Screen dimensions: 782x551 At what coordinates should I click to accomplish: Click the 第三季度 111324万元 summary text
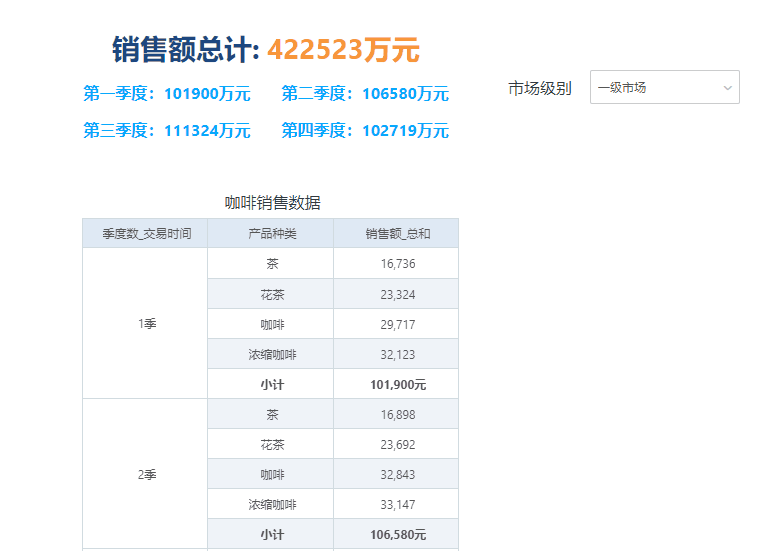[x=166, y=131]
